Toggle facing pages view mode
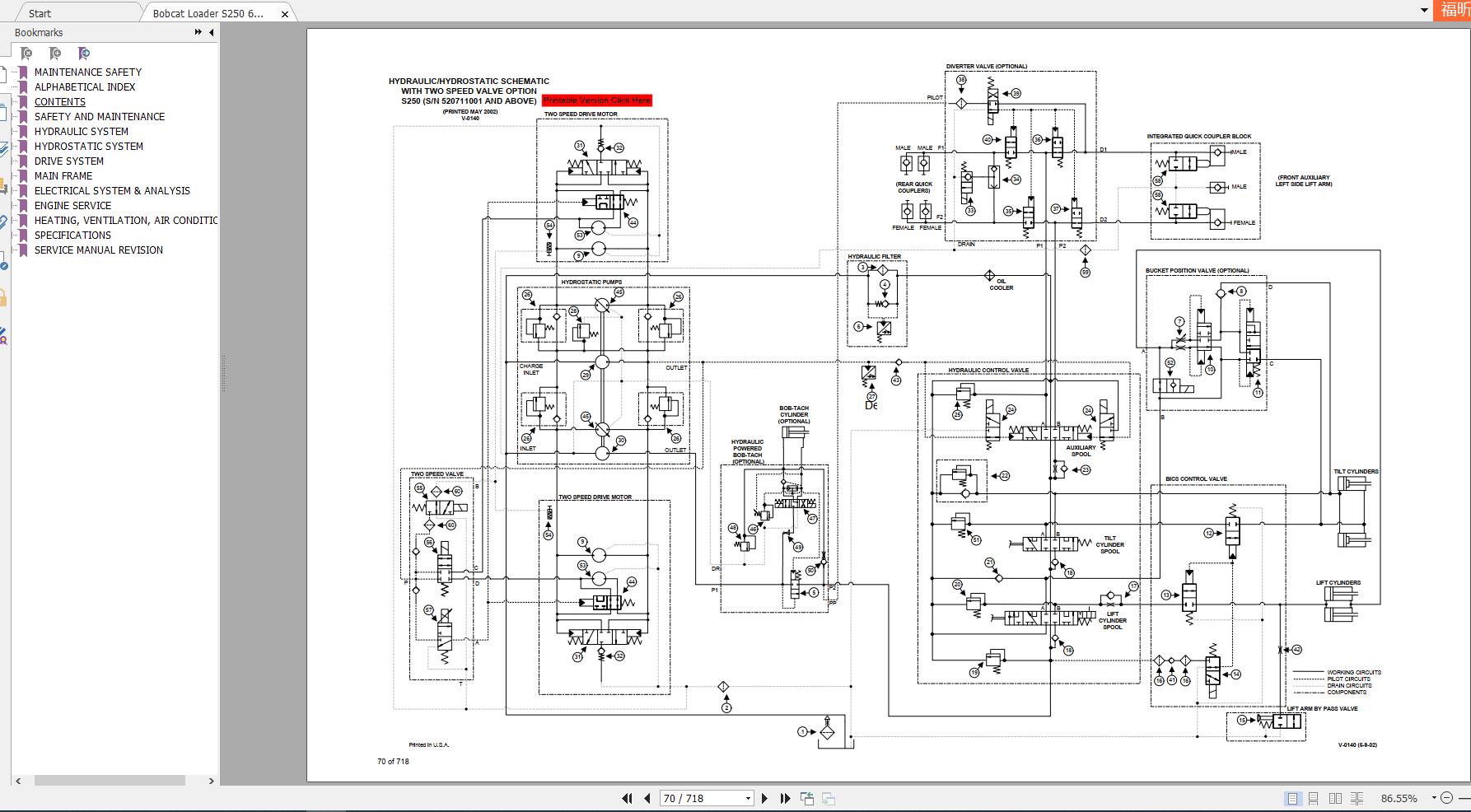The image size is (1471, 812). tap(1334, 798)
